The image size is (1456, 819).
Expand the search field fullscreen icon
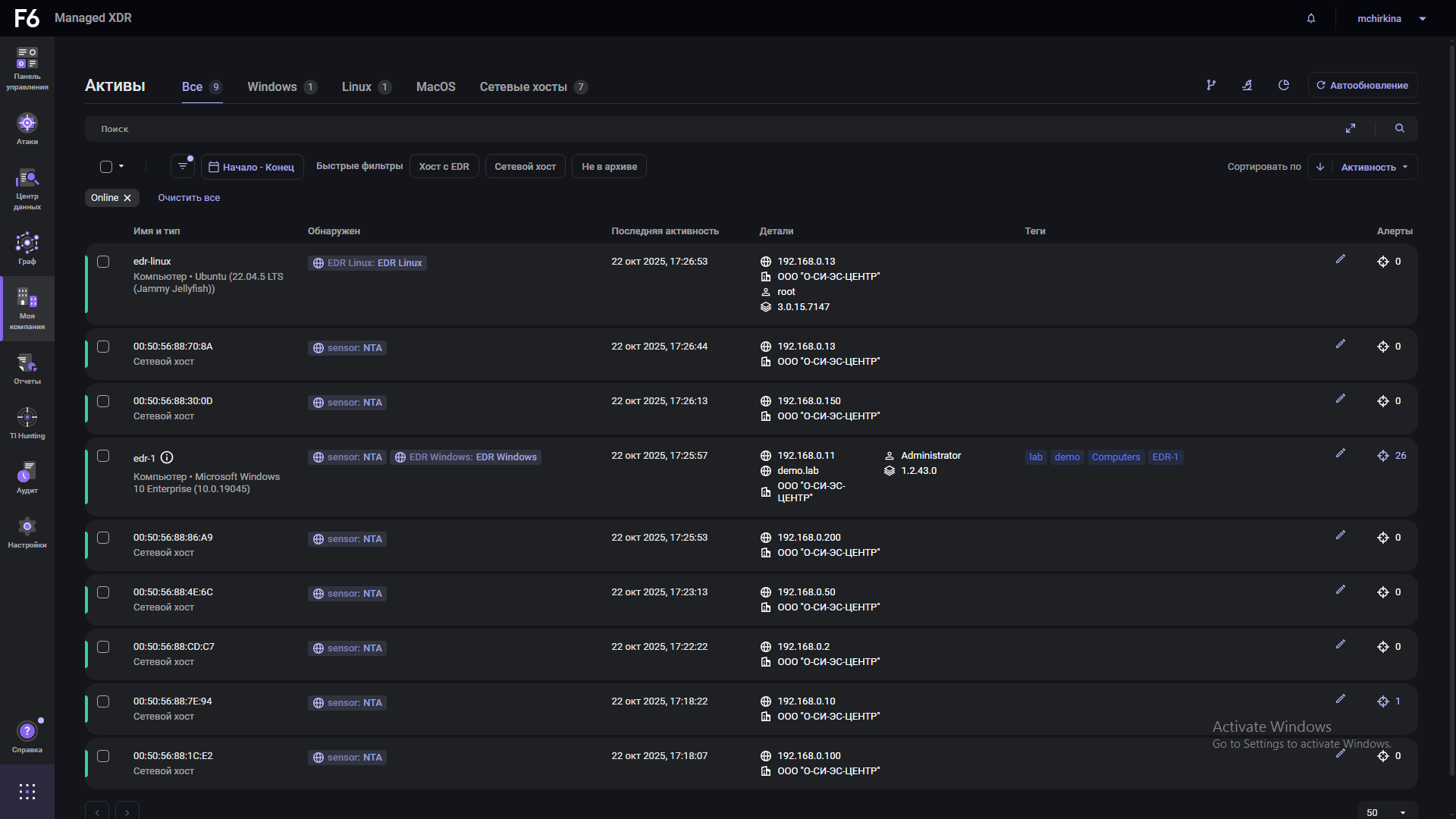coord(1351,129)
